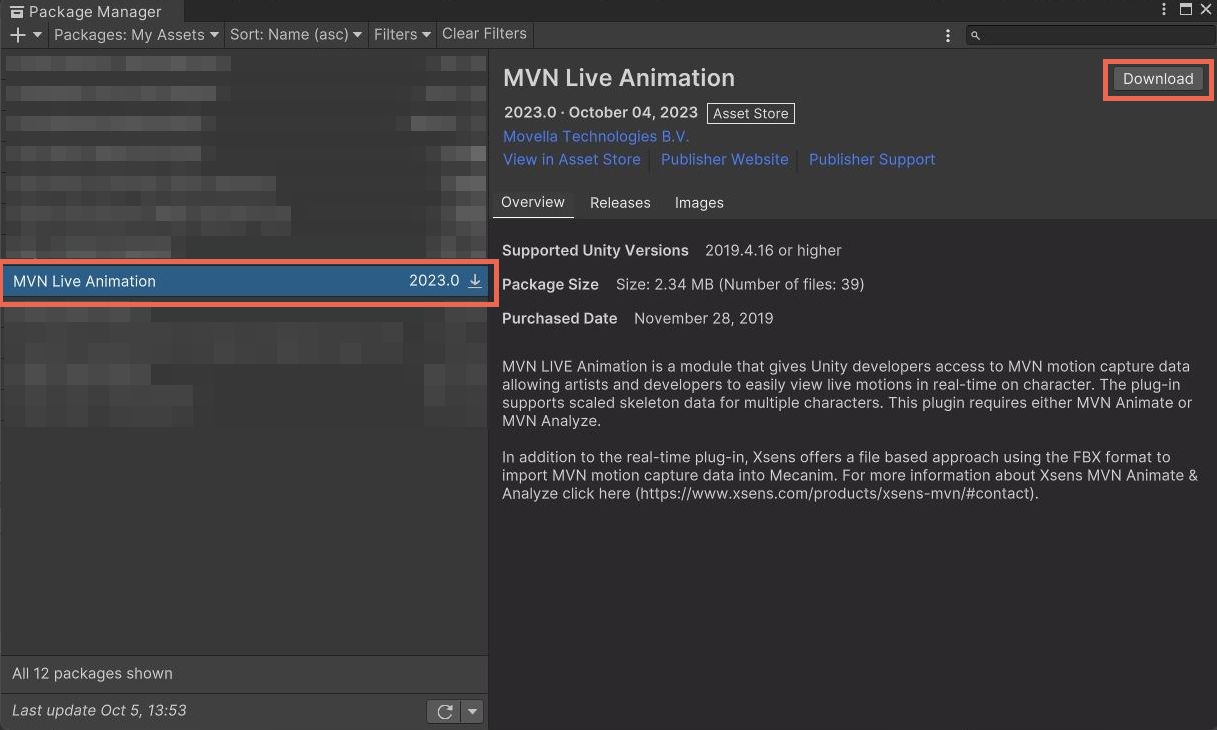Viewport: 1217px width, 730px height.
Task: Switch to the Releases tab
Action: point(620,203)
